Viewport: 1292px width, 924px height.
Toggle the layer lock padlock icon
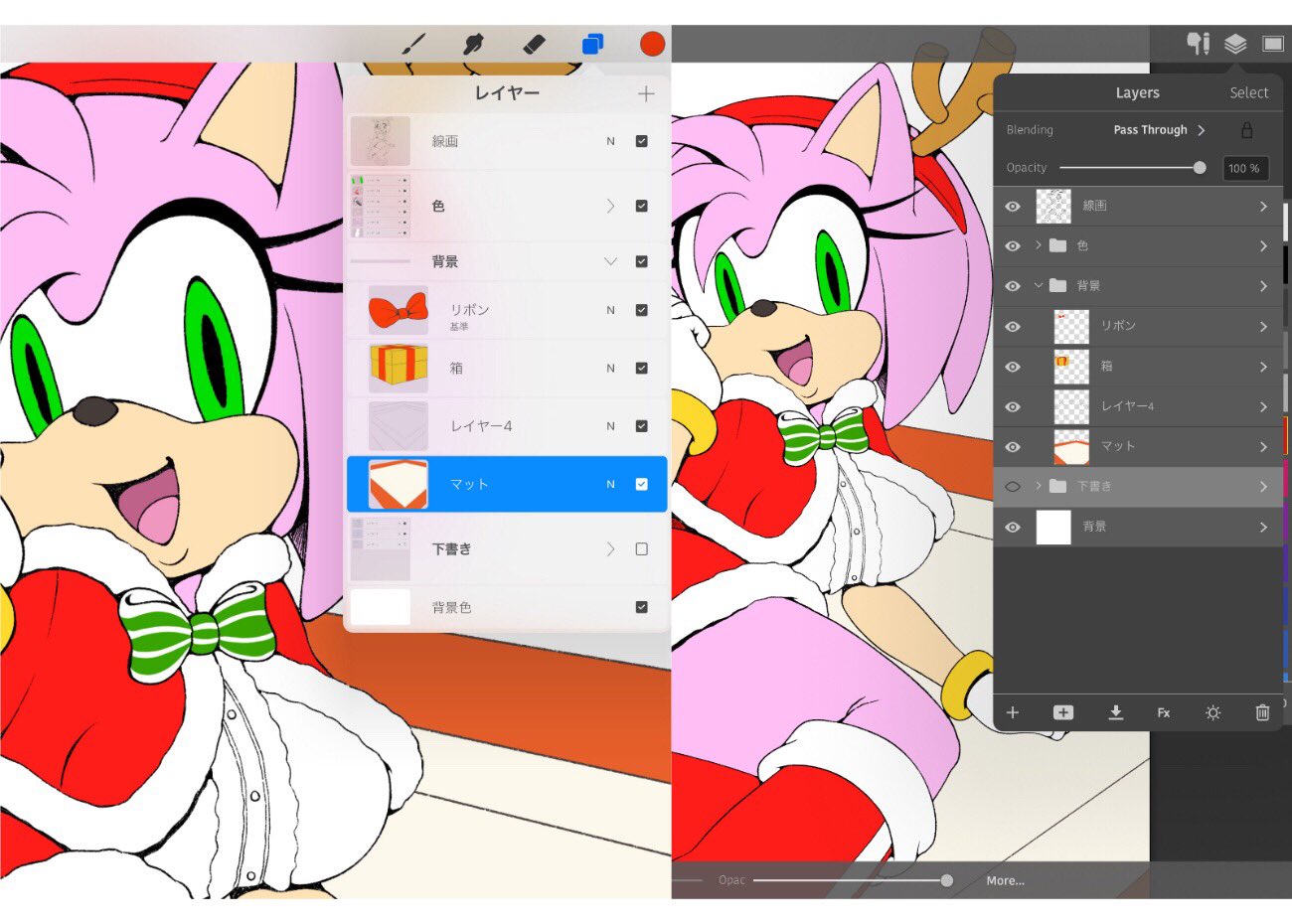click(x=1246, y=130)
